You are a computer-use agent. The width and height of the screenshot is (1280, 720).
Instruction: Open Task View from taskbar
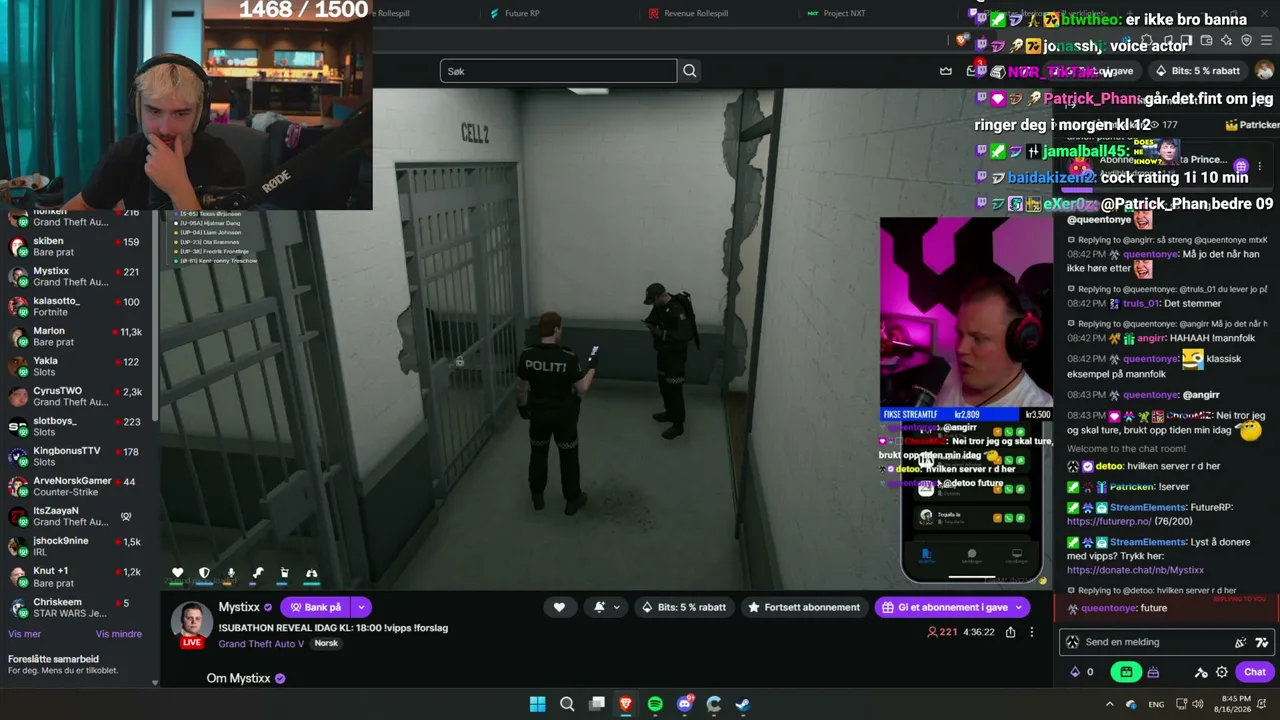(x=597, y=704)
